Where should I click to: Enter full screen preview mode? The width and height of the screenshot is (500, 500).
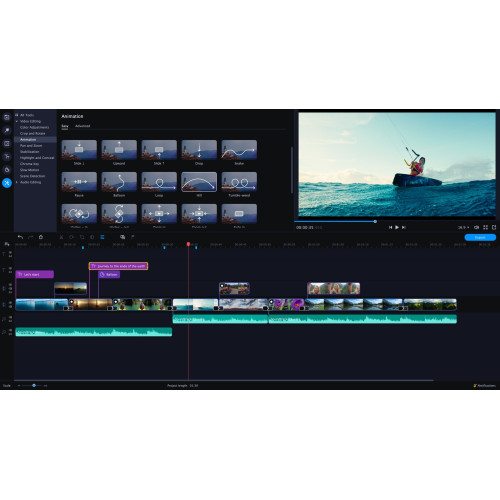485,227
